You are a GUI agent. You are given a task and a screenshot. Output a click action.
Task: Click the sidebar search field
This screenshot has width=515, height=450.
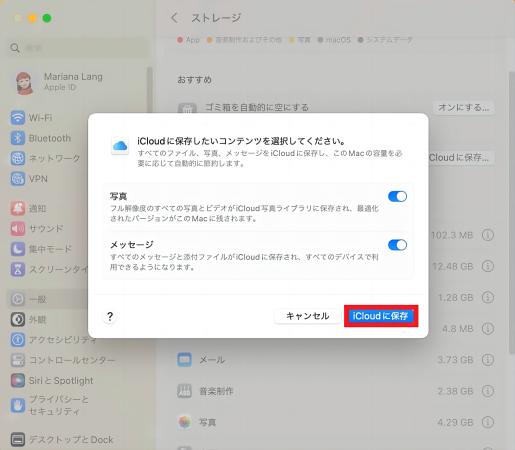[x=78, y=48]
